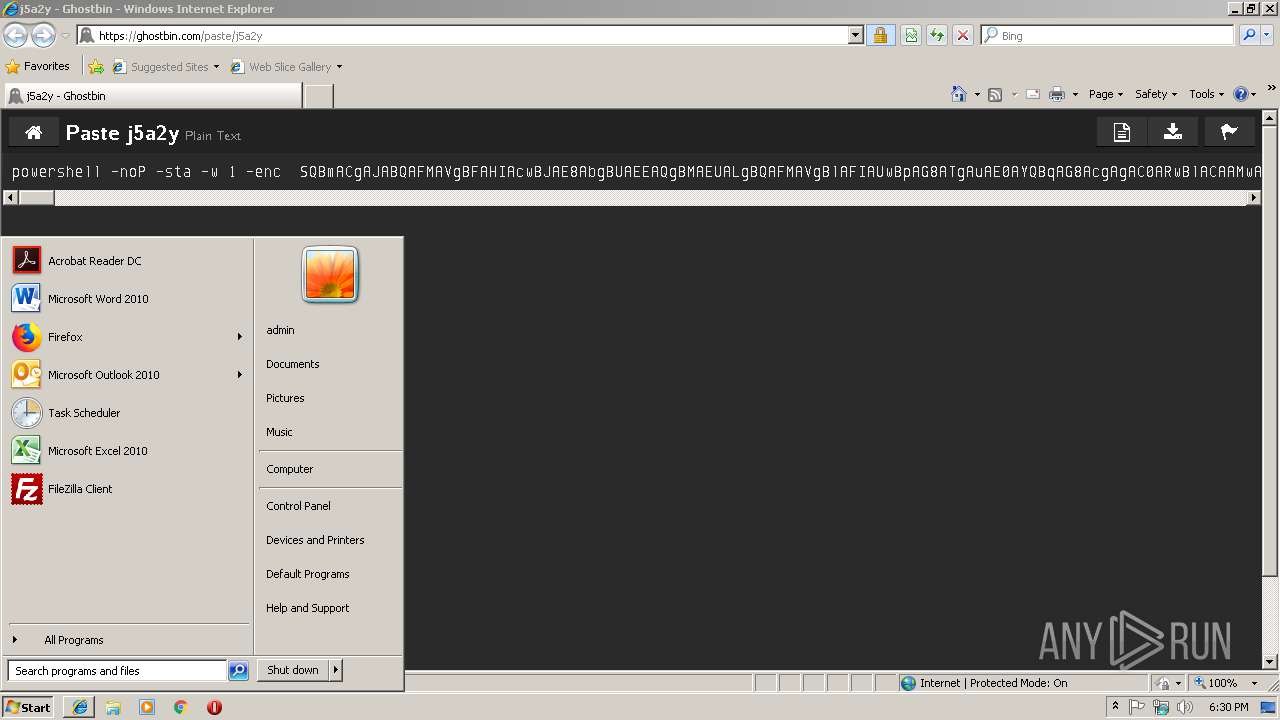Open Music from Start menu
Screen dimensions: 1280x720
tap(279, 432)
